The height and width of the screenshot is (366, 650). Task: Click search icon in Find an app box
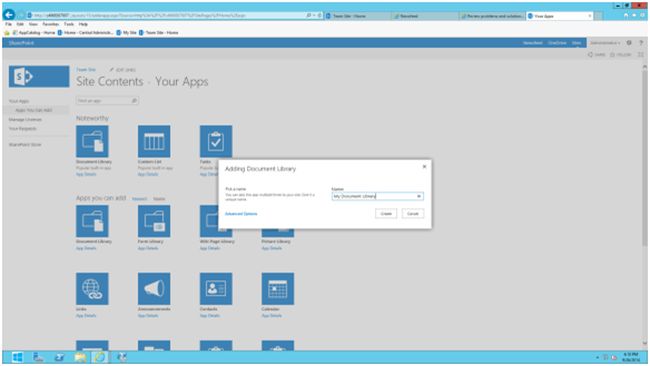(134, 101)
